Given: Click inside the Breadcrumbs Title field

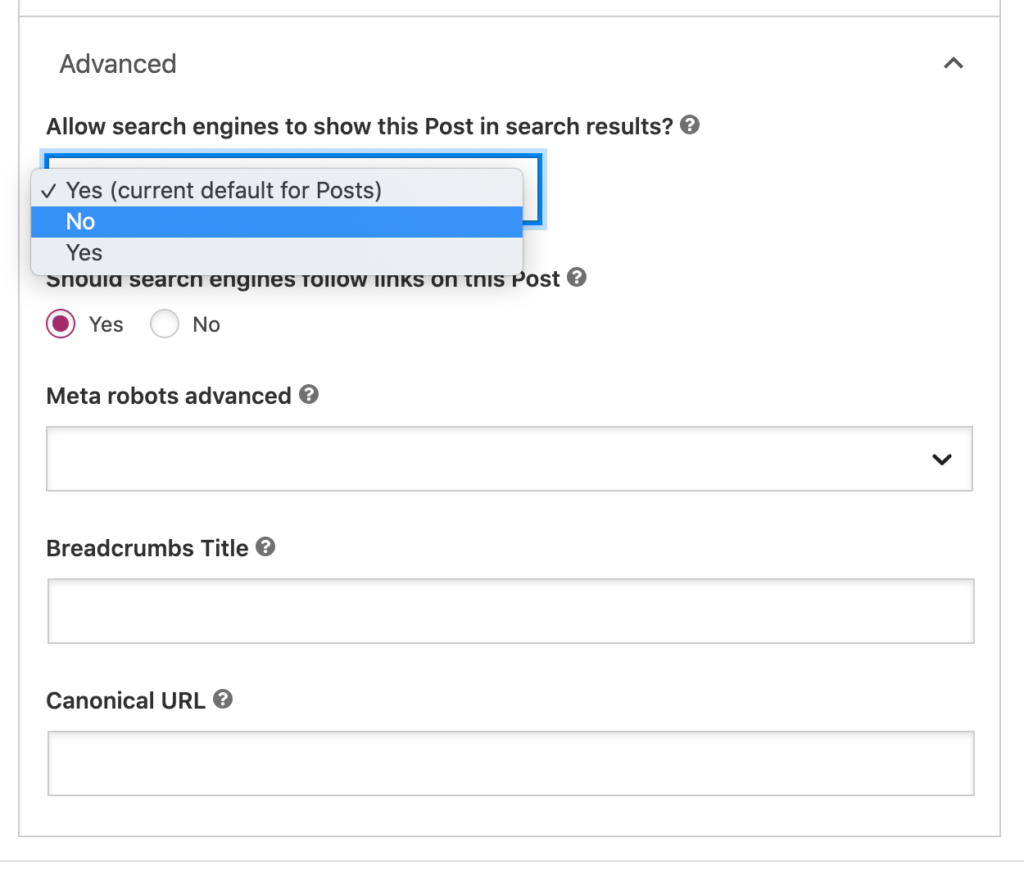Looking at the screenshot, I should (510, 611).
